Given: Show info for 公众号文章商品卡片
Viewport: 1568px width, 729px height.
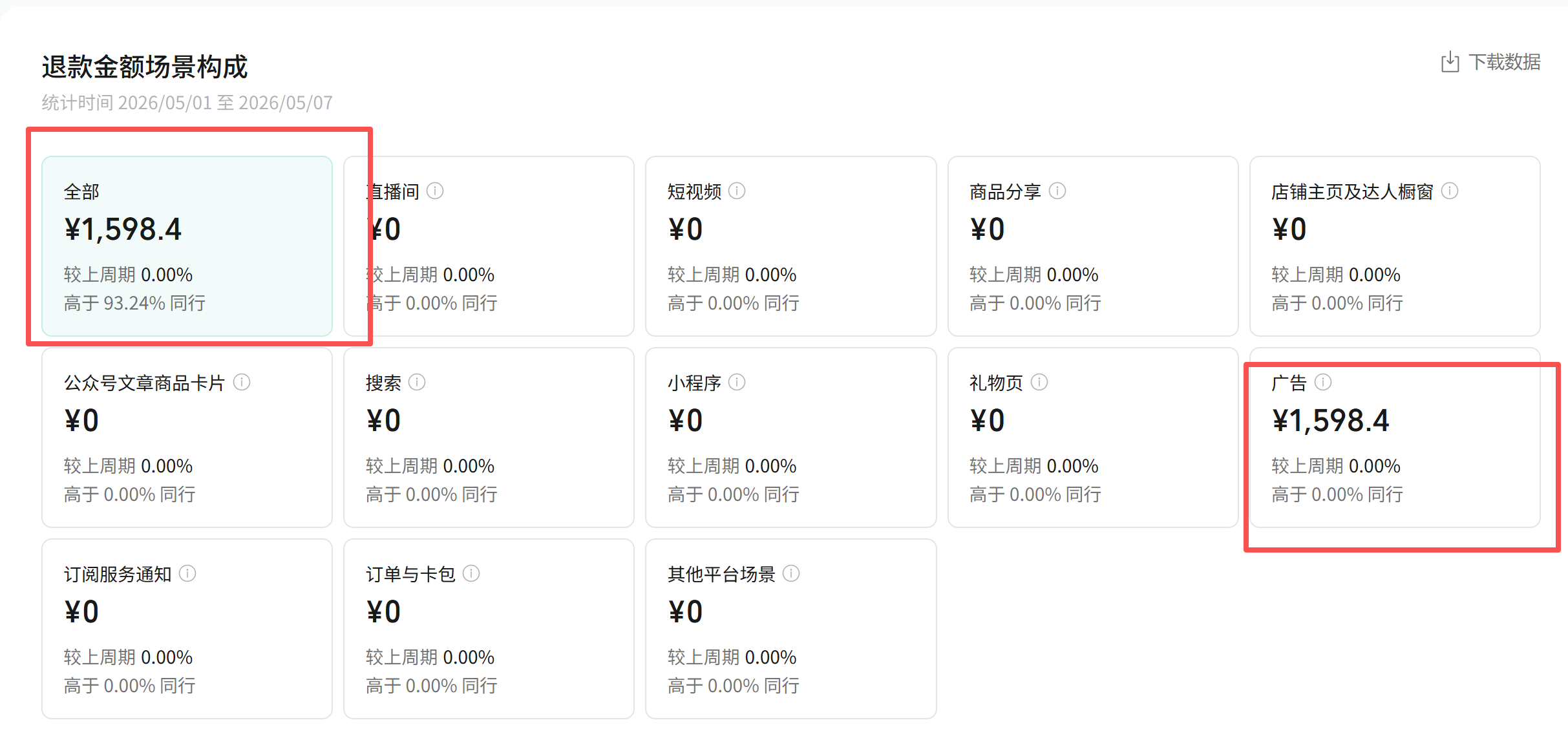Looking at the screenshot, I should pos(242,383).
